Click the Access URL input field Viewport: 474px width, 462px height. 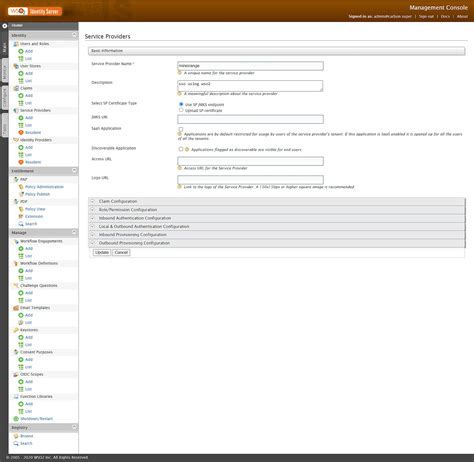pos(250,161)
